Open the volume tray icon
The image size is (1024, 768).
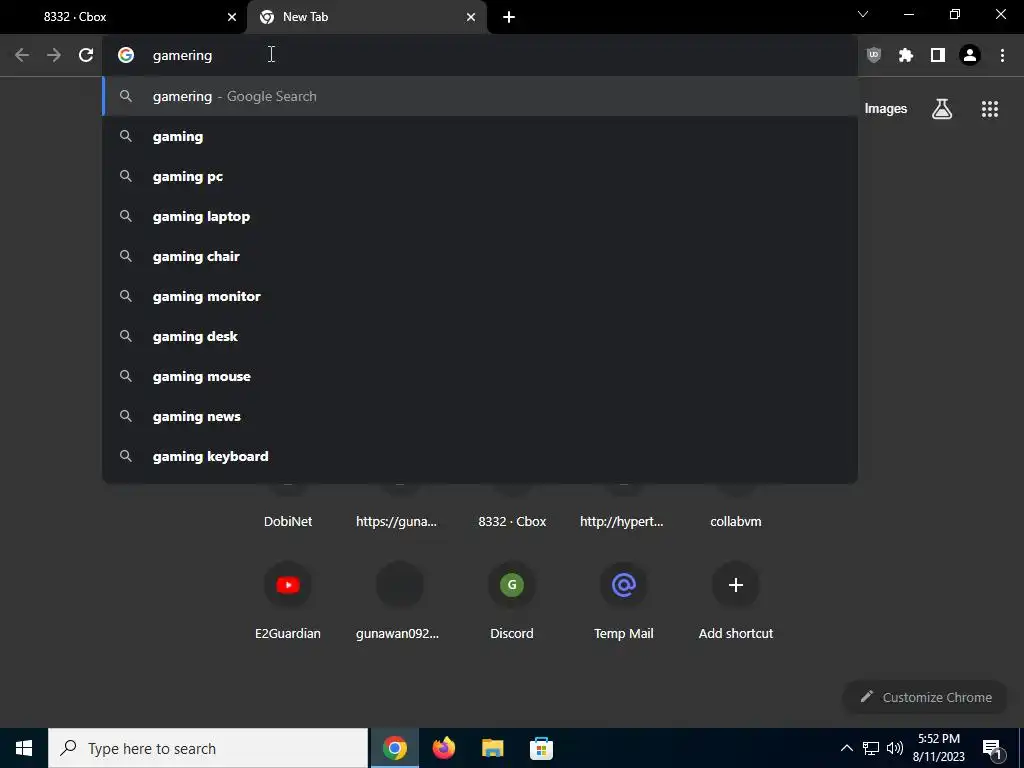pyautogui.click(x=895, y=748)
